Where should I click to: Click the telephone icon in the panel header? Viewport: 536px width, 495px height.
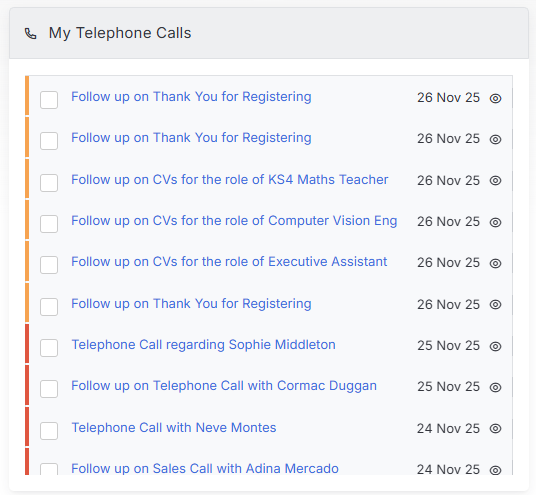(x=31, y=34)
